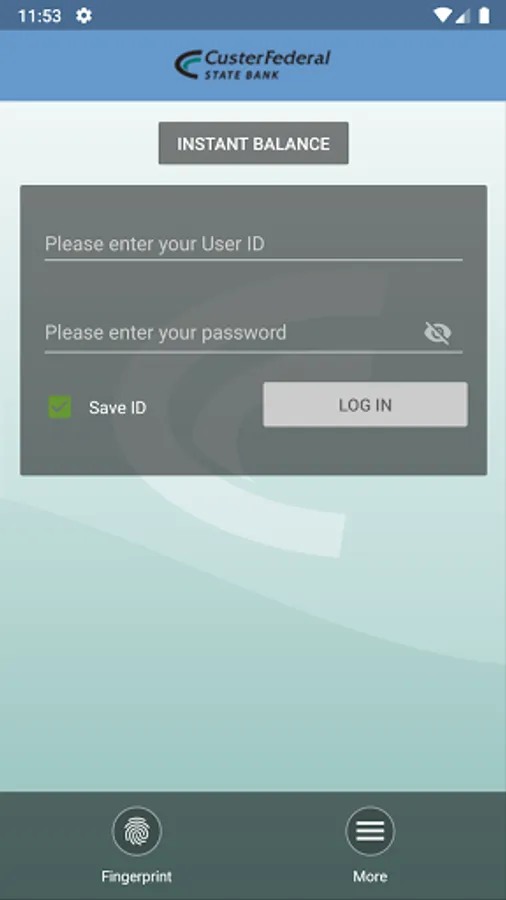
Task: Tap the cellular signal icon
Action: [463, 16]
